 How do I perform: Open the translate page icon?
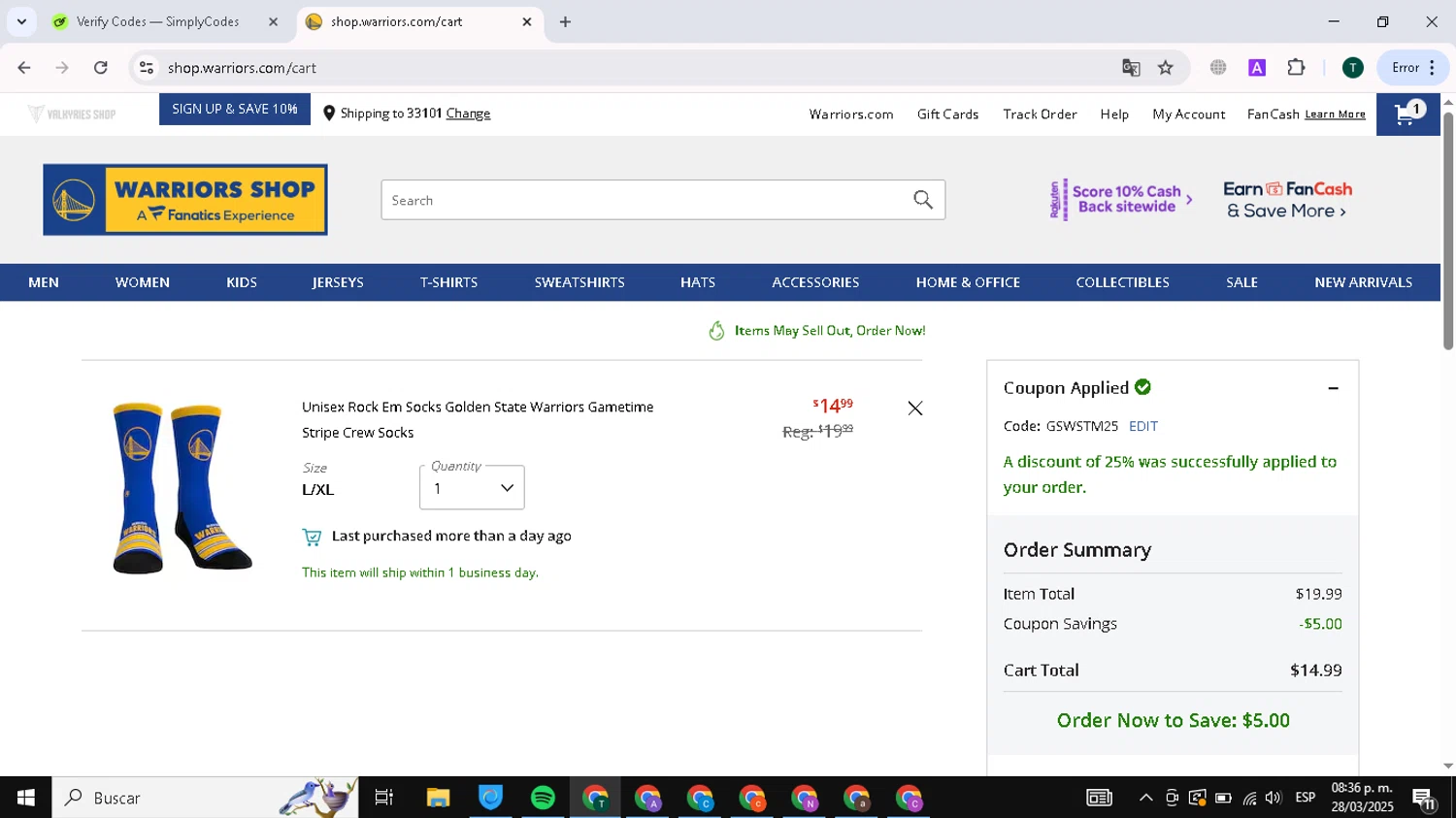1131,68
